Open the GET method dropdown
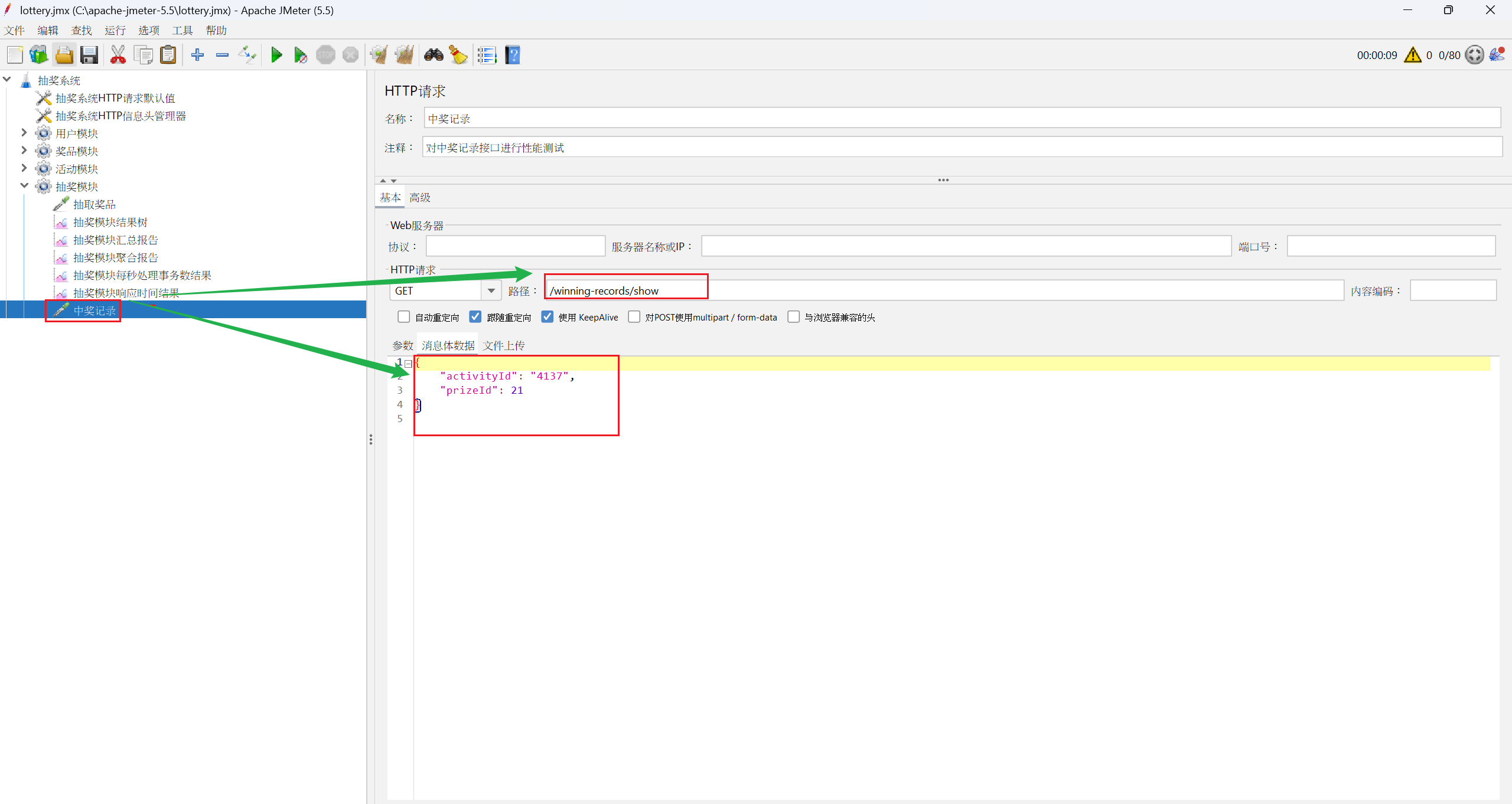 point(491,290)
